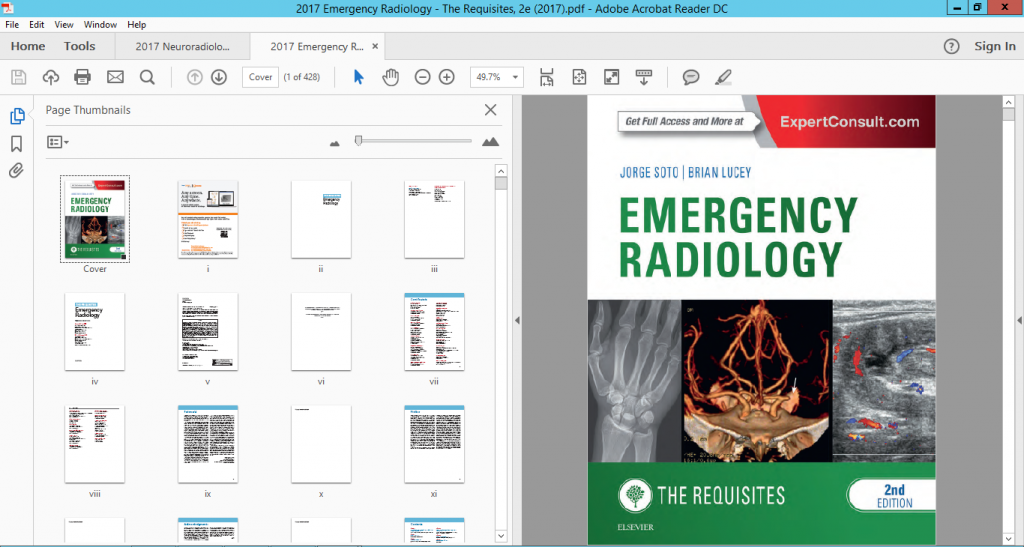Image resolution: width=1024 pixels, height=547 pixels.
Task: Close the Page Thumbnails panel
Action: 490,110
